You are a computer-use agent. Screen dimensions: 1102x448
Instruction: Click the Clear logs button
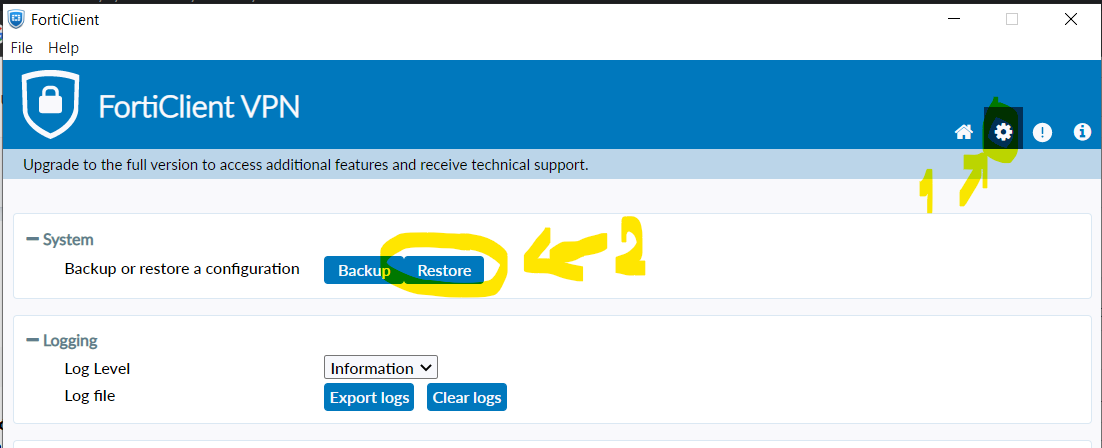(467, 397)
